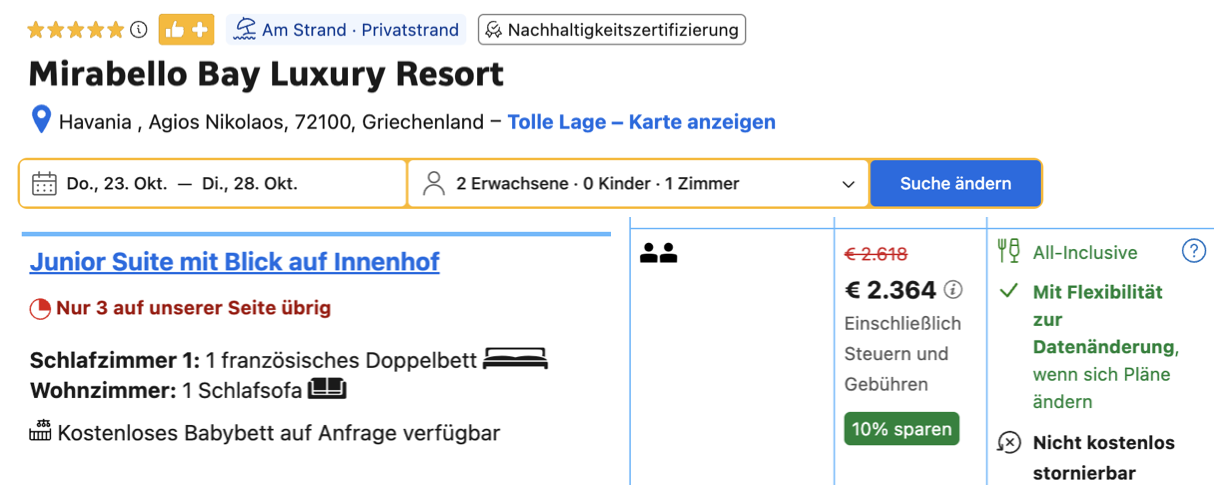Screen dimensions: 1230x498
Task: Click Nur 3 auf unserer Seite übrig text
Action: point(193,308)
